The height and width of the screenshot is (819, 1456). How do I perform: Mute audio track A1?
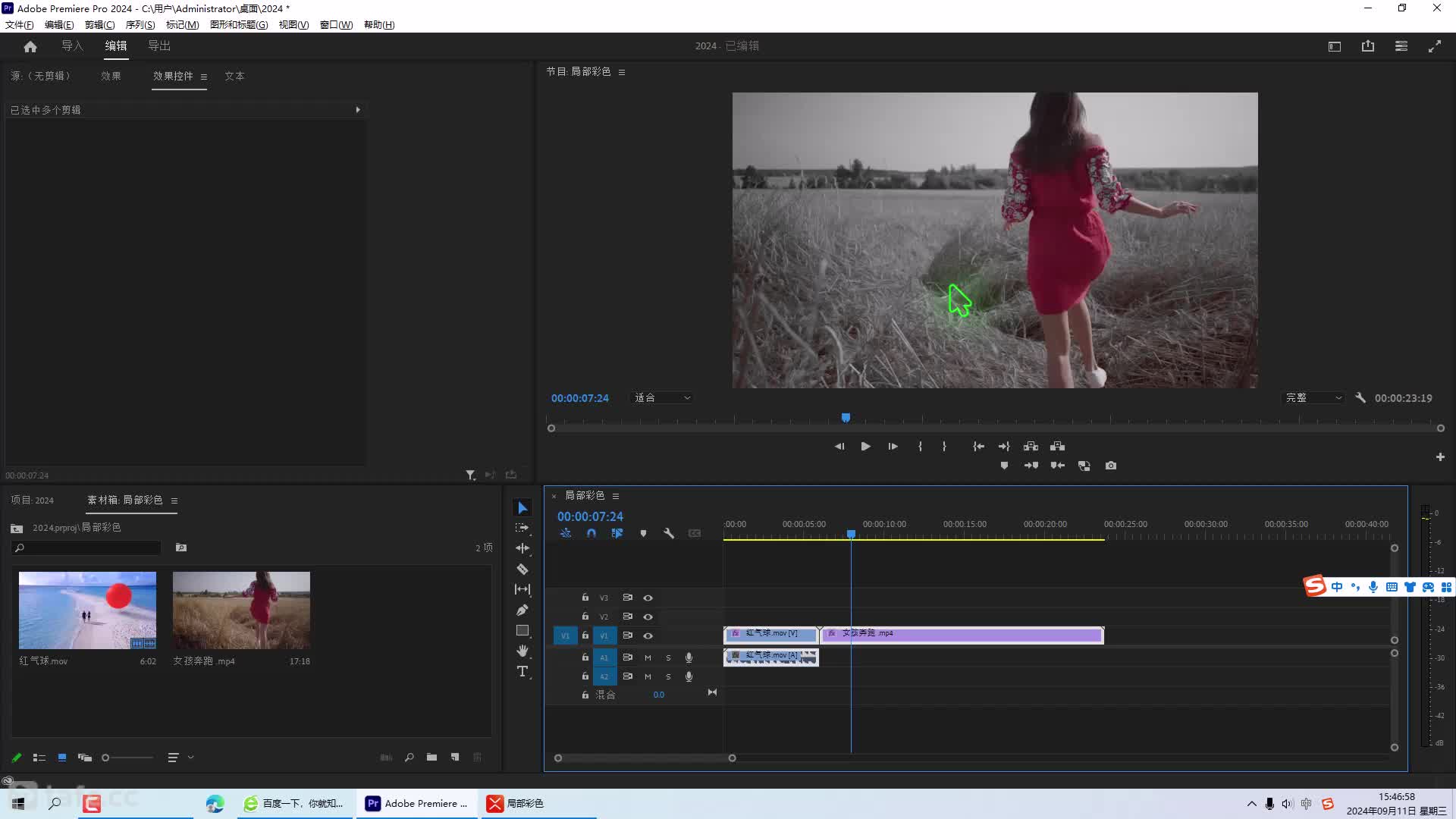(x=648, y=657)
